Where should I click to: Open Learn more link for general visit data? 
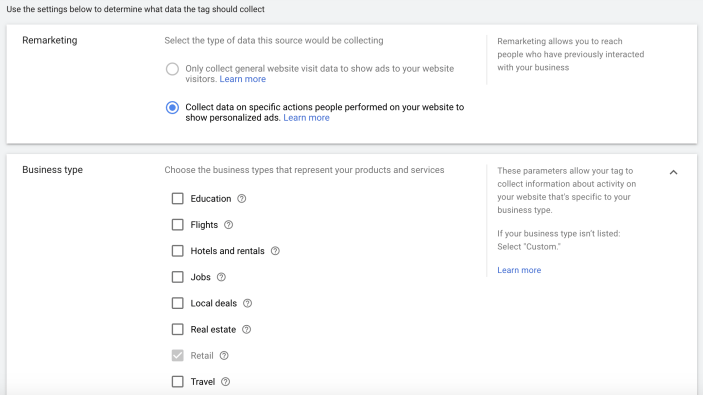point(243,79)
